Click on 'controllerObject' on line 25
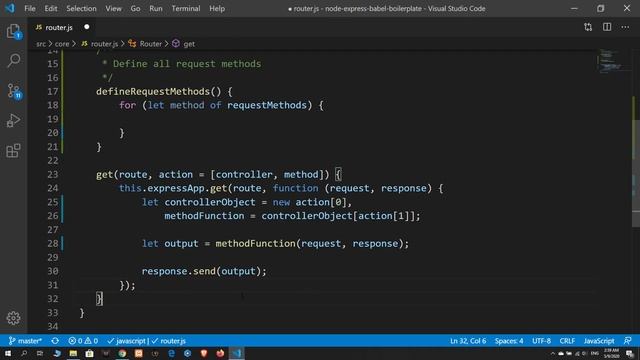Screen dimensions: 640x360 pyautogui.click(x=210, y=202)
